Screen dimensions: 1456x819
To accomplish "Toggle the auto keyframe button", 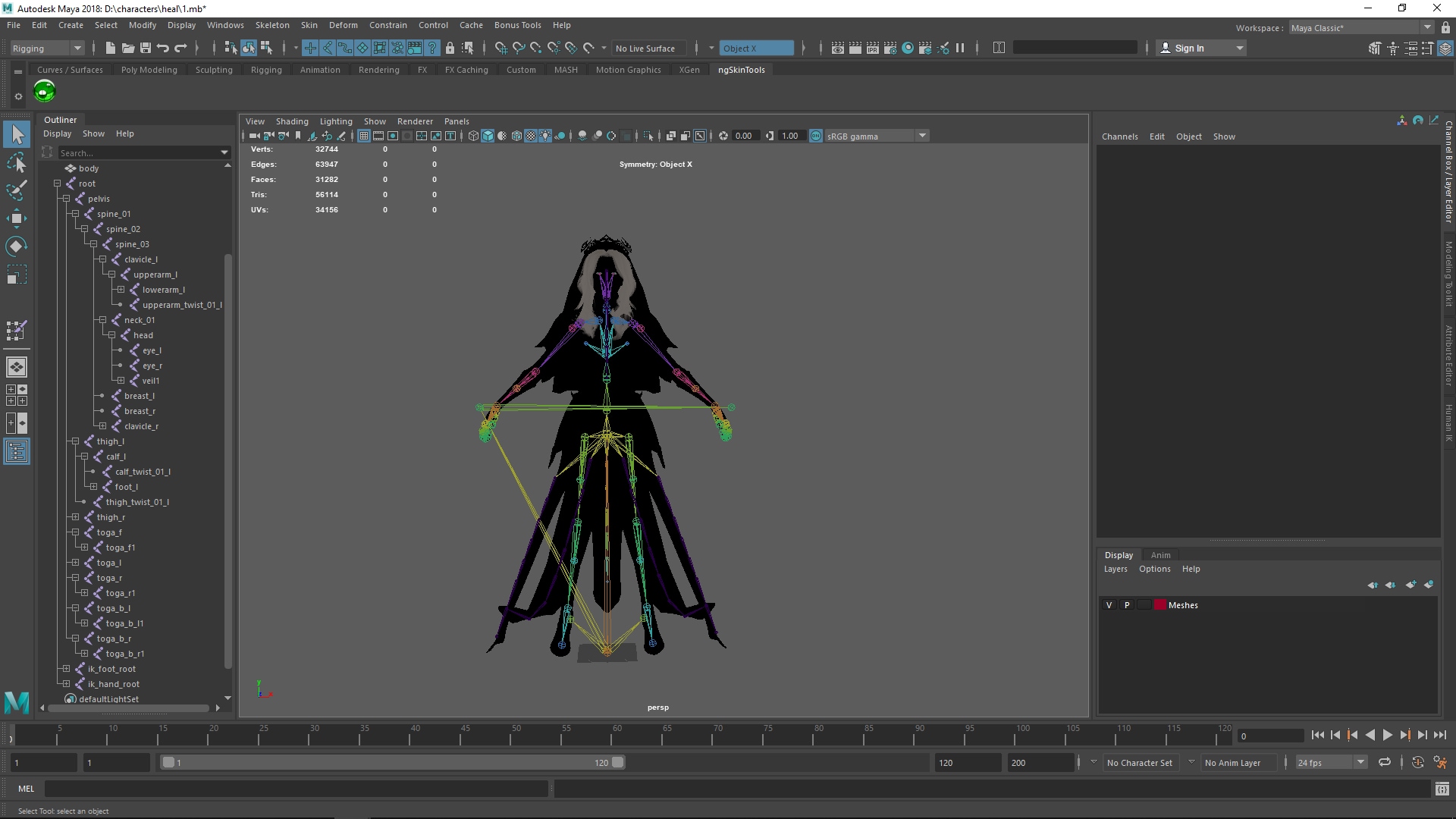I will 1417,762.
